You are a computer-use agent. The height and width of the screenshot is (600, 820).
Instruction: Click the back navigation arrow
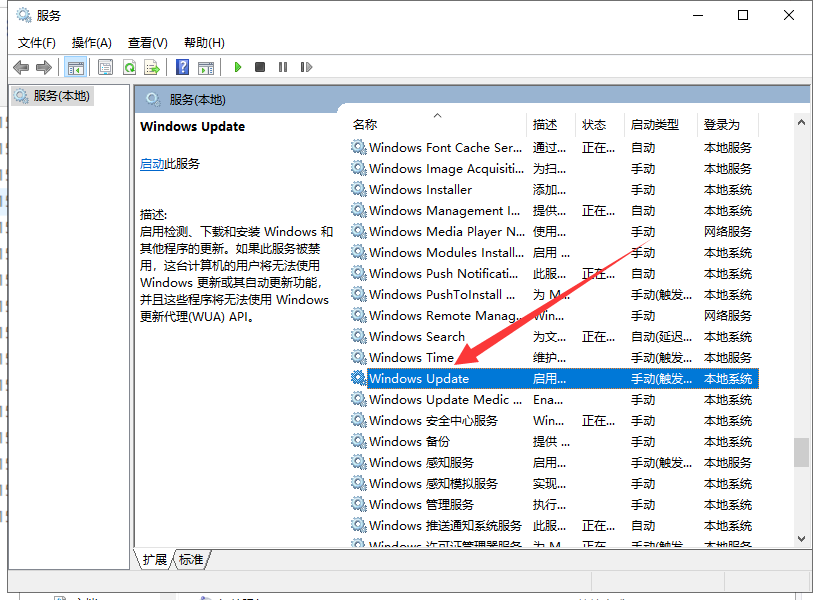pyautogui.click(x=21, y=66)
